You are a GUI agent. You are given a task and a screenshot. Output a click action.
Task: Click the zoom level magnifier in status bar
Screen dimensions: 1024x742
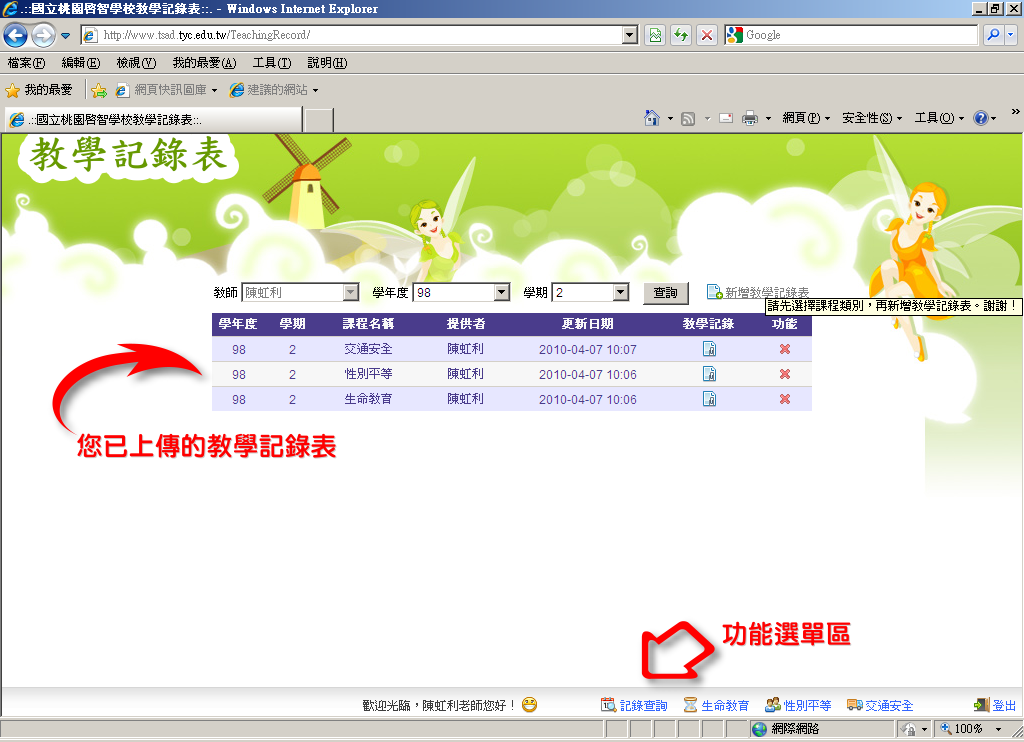coord(945,728)
